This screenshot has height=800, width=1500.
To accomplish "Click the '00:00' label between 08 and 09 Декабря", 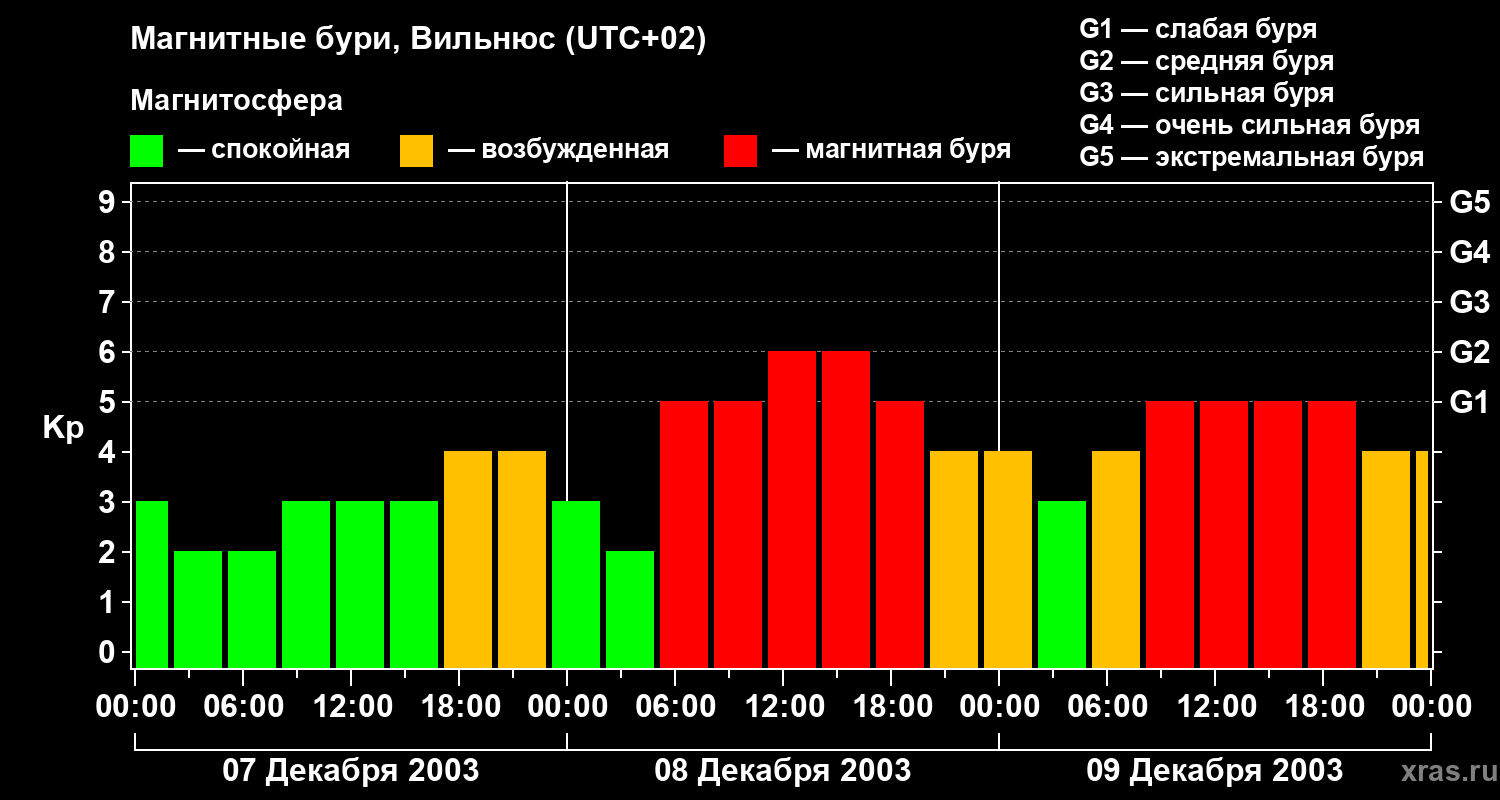I will click(999, 706).
